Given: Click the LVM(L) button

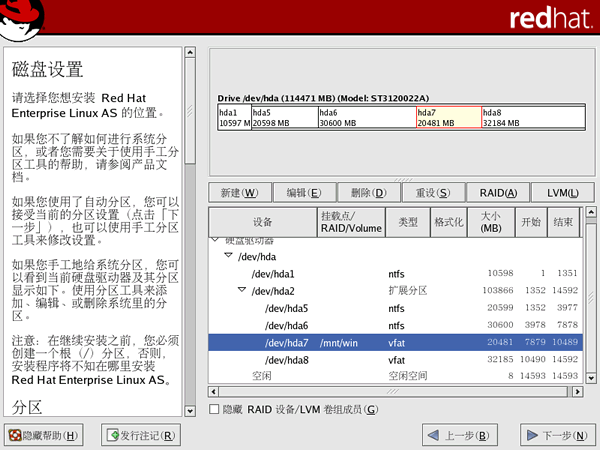Looking at the screenshot, I should pos(562,192).
